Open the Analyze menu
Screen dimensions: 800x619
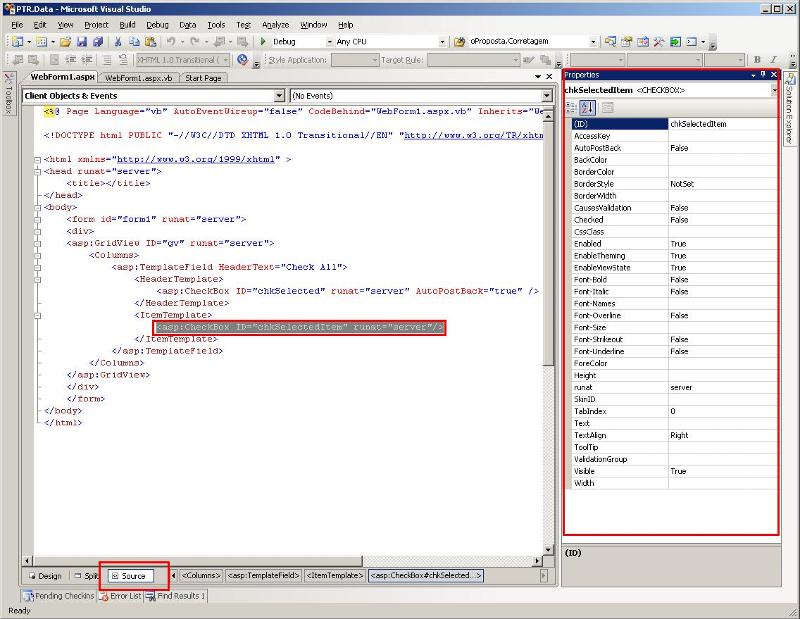click(x=276, y=24)
